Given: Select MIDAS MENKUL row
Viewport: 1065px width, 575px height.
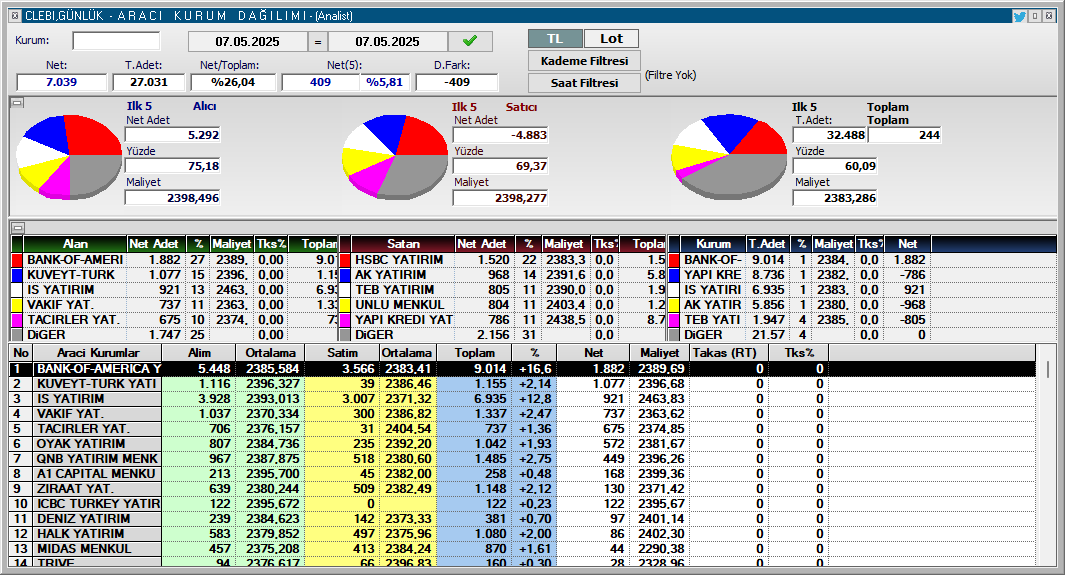Looking at the screenshot, I should point(522,549).
